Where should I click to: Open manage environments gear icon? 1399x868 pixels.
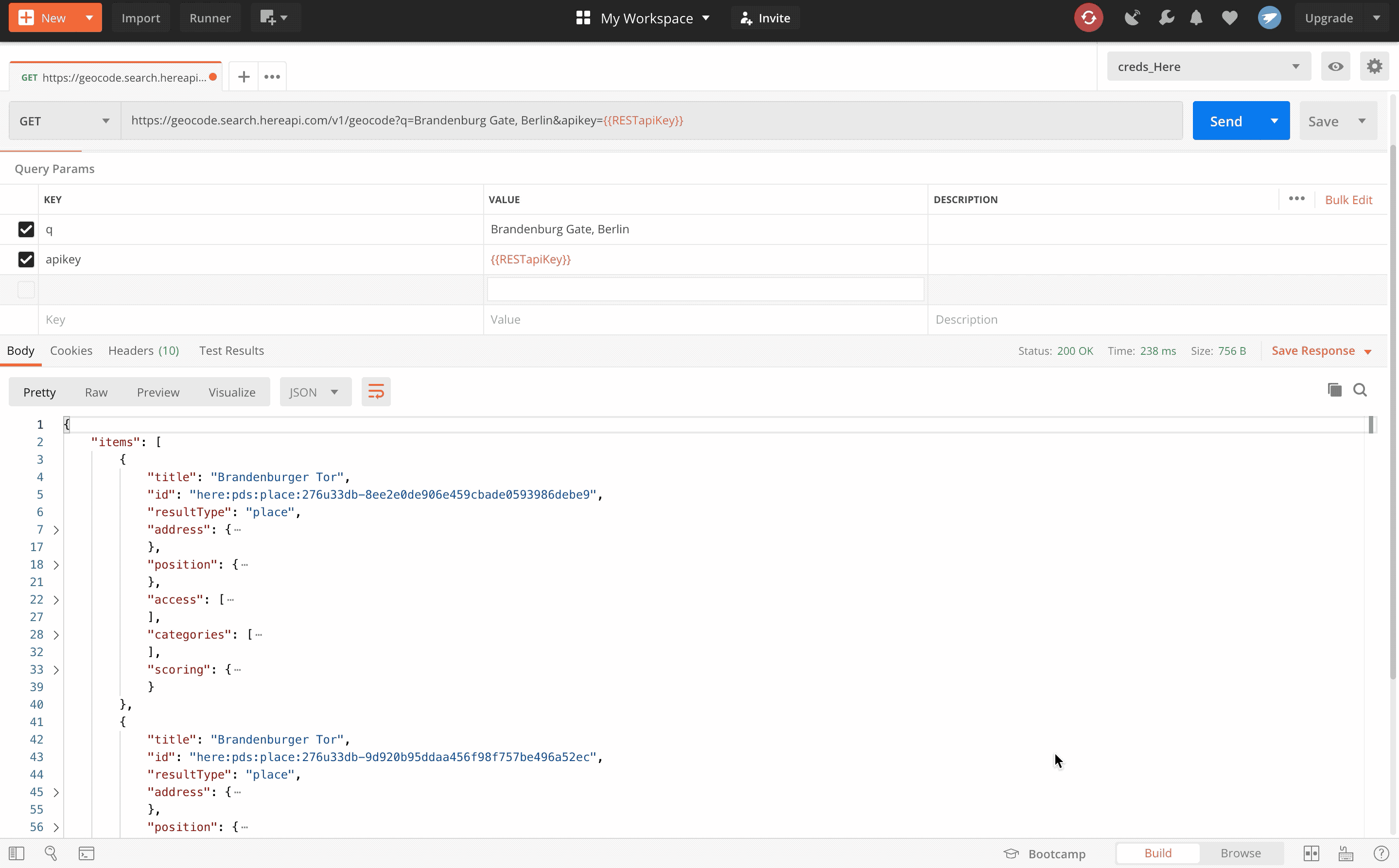click(x=1374, y=67)
